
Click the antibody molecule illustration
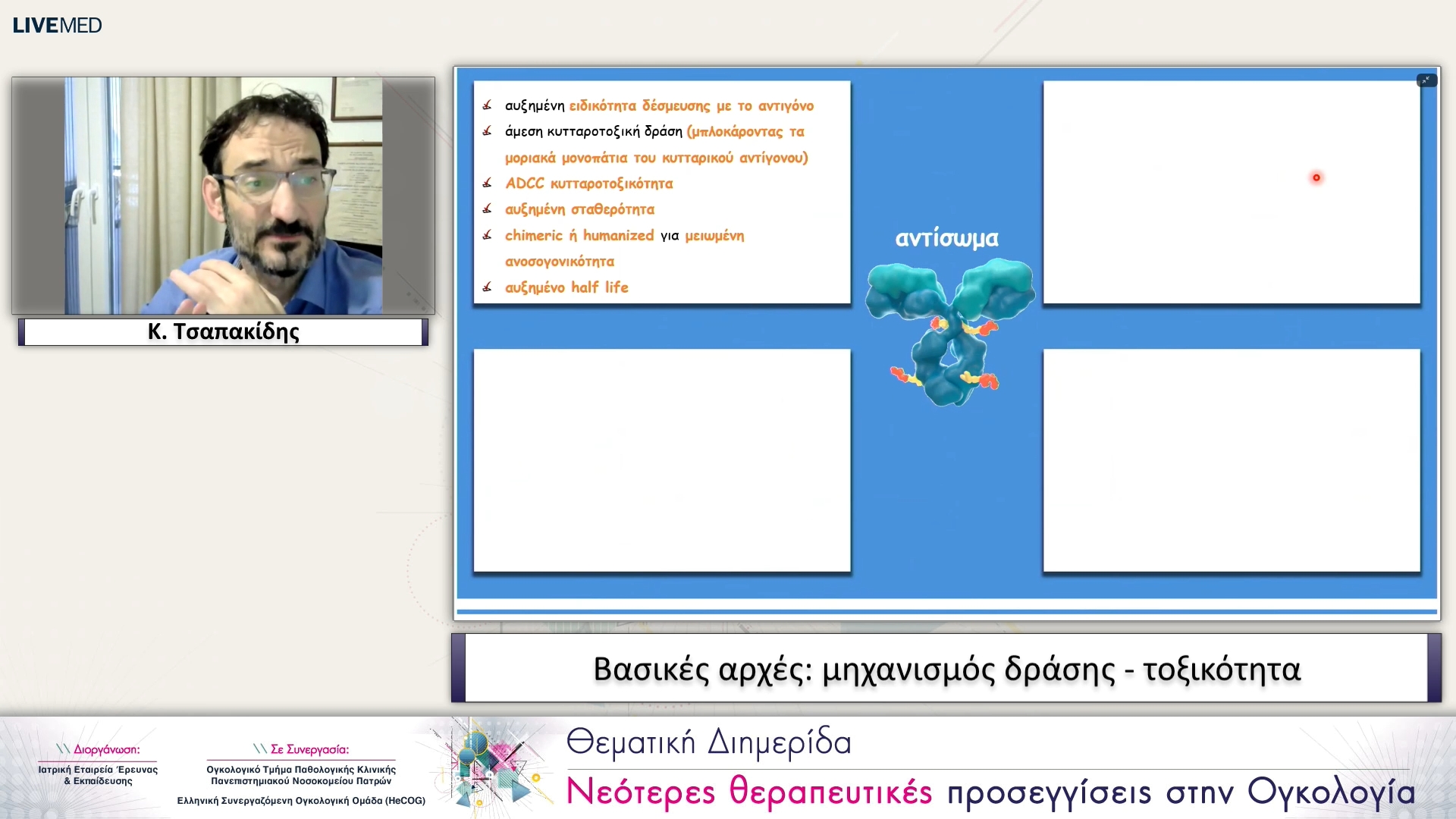click(x=948, y=330)
